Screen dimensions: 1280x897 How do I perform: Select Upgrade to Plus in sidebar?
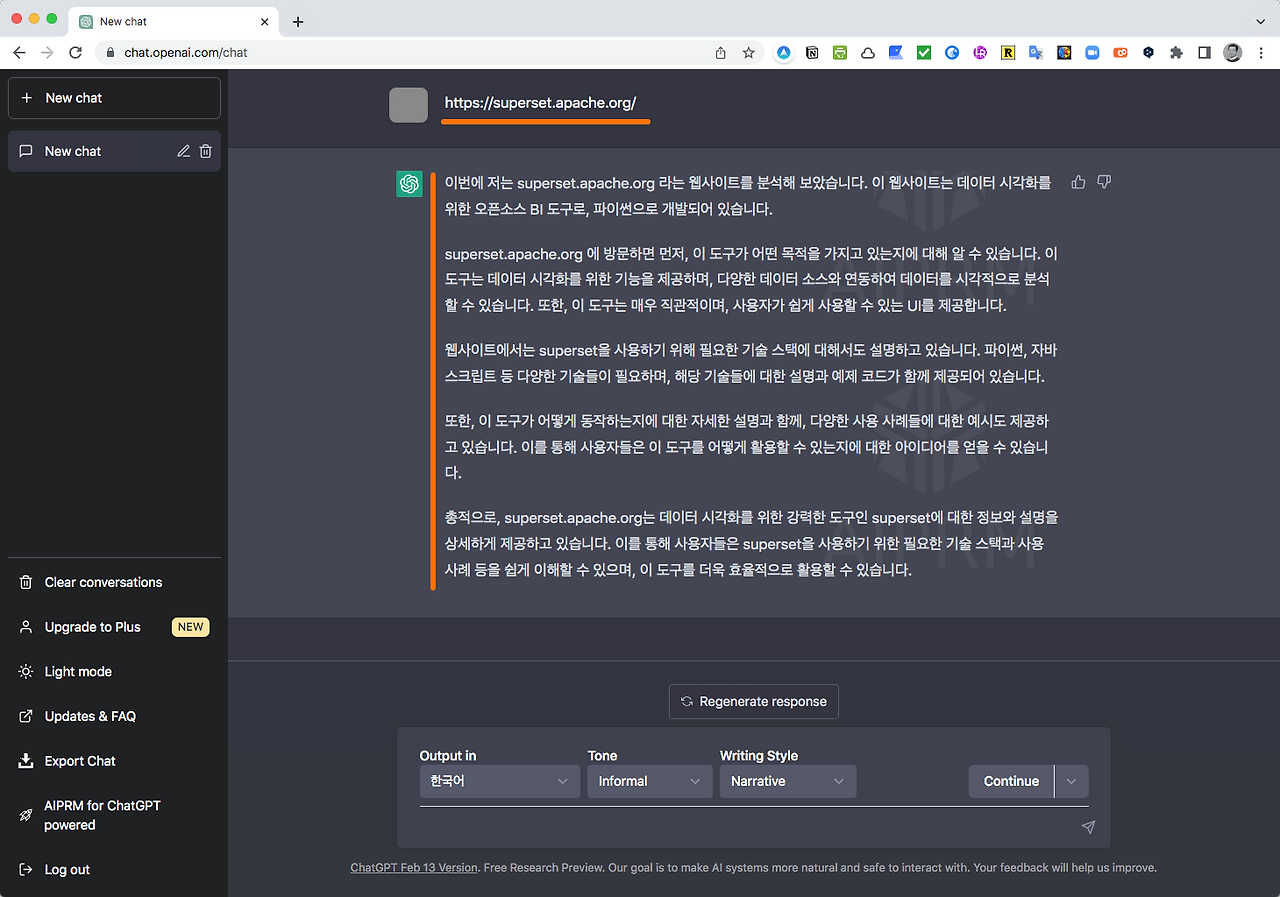click(x=114, y=627)
